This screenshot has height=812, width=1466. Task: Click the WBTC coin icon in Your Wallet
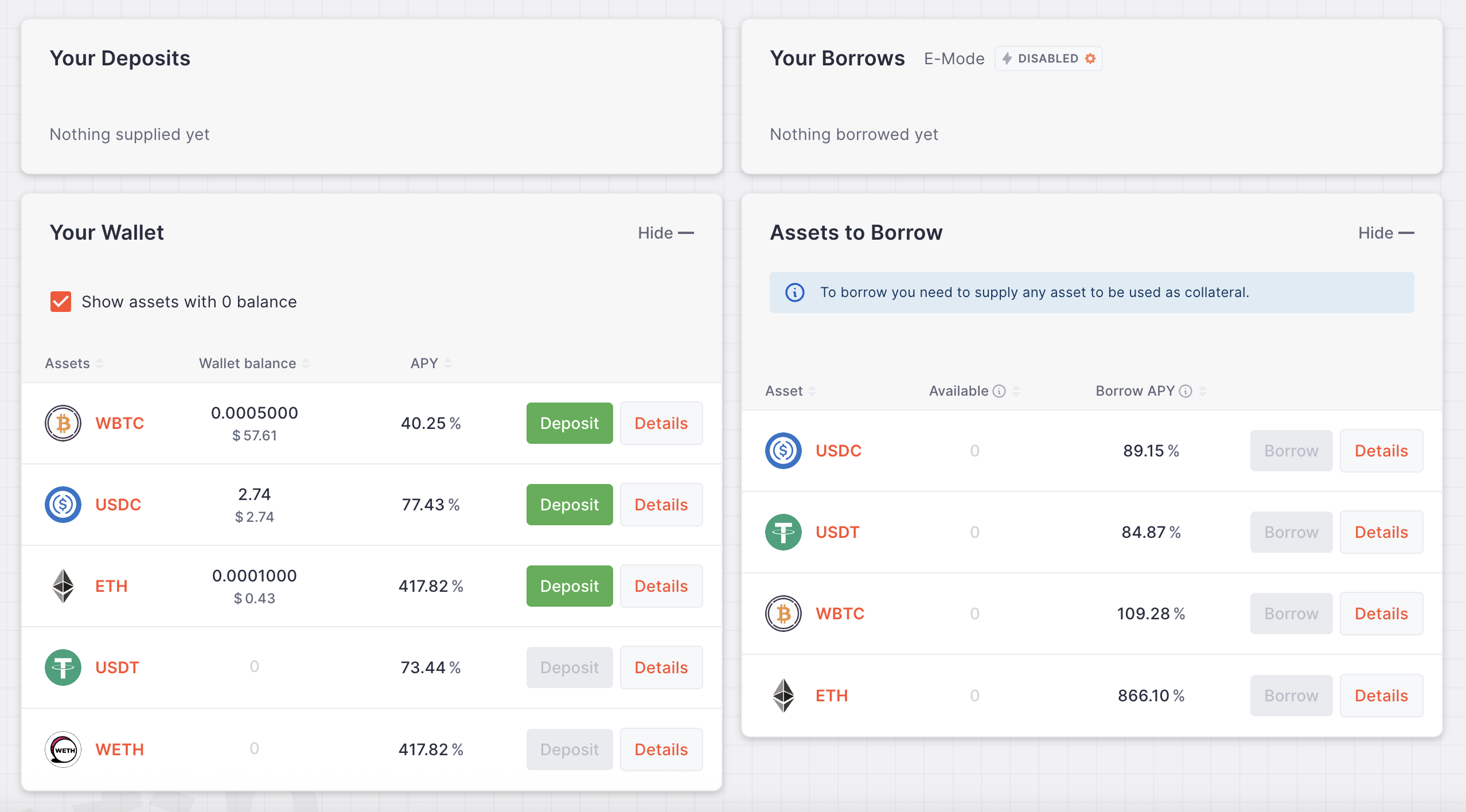pos(63,423)
